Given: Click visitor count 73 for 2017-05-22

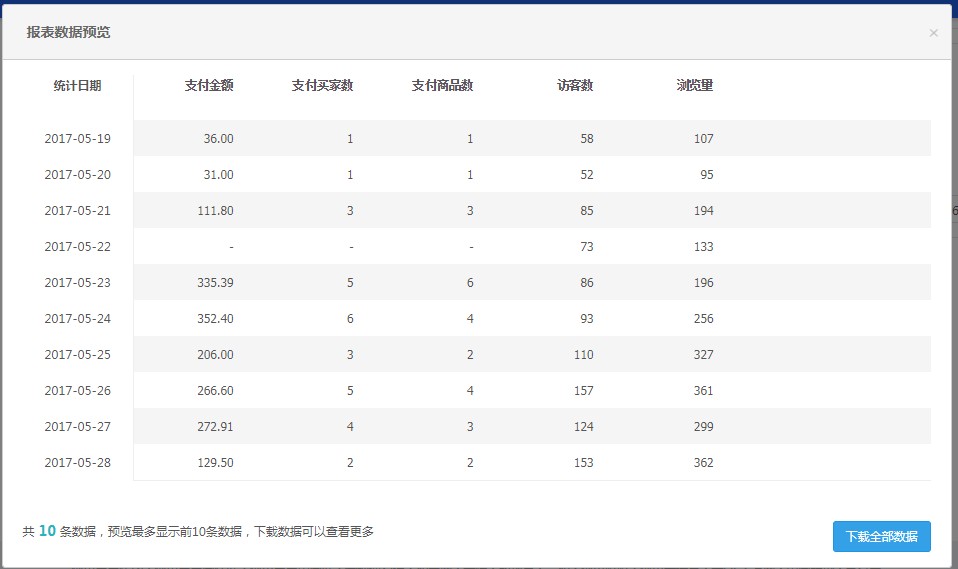Looking at the screenshot, I should point(587,247).
